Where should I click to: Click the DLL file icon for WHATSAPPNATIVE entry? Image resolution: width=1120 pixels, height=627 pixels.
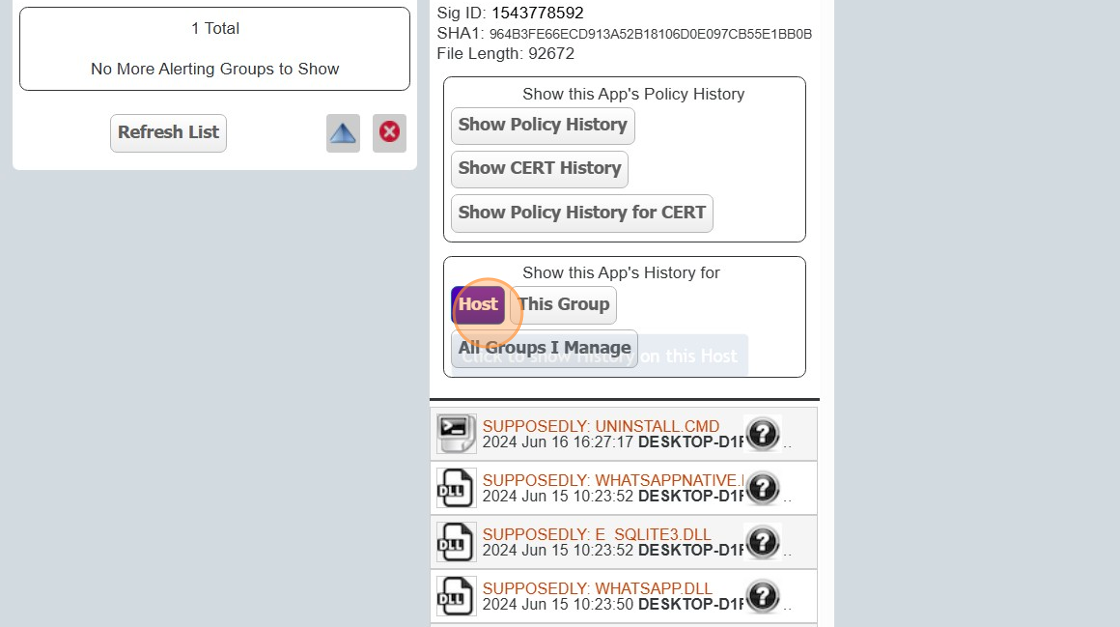455,487
